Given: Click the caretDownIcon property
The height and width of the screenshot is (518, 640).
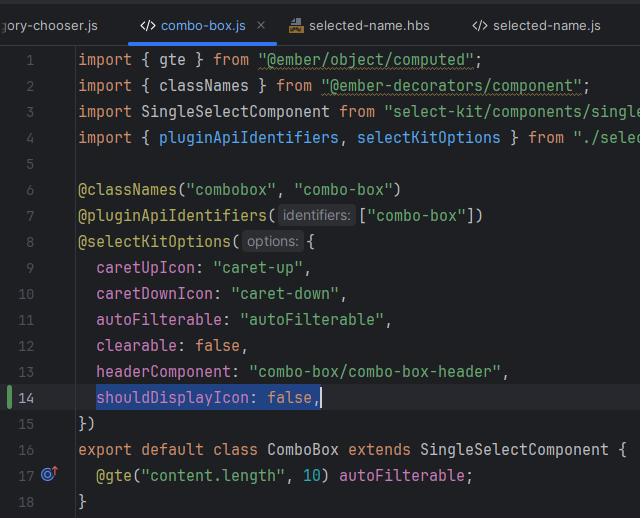Looking at the screenshot, I should pos(155,294).
